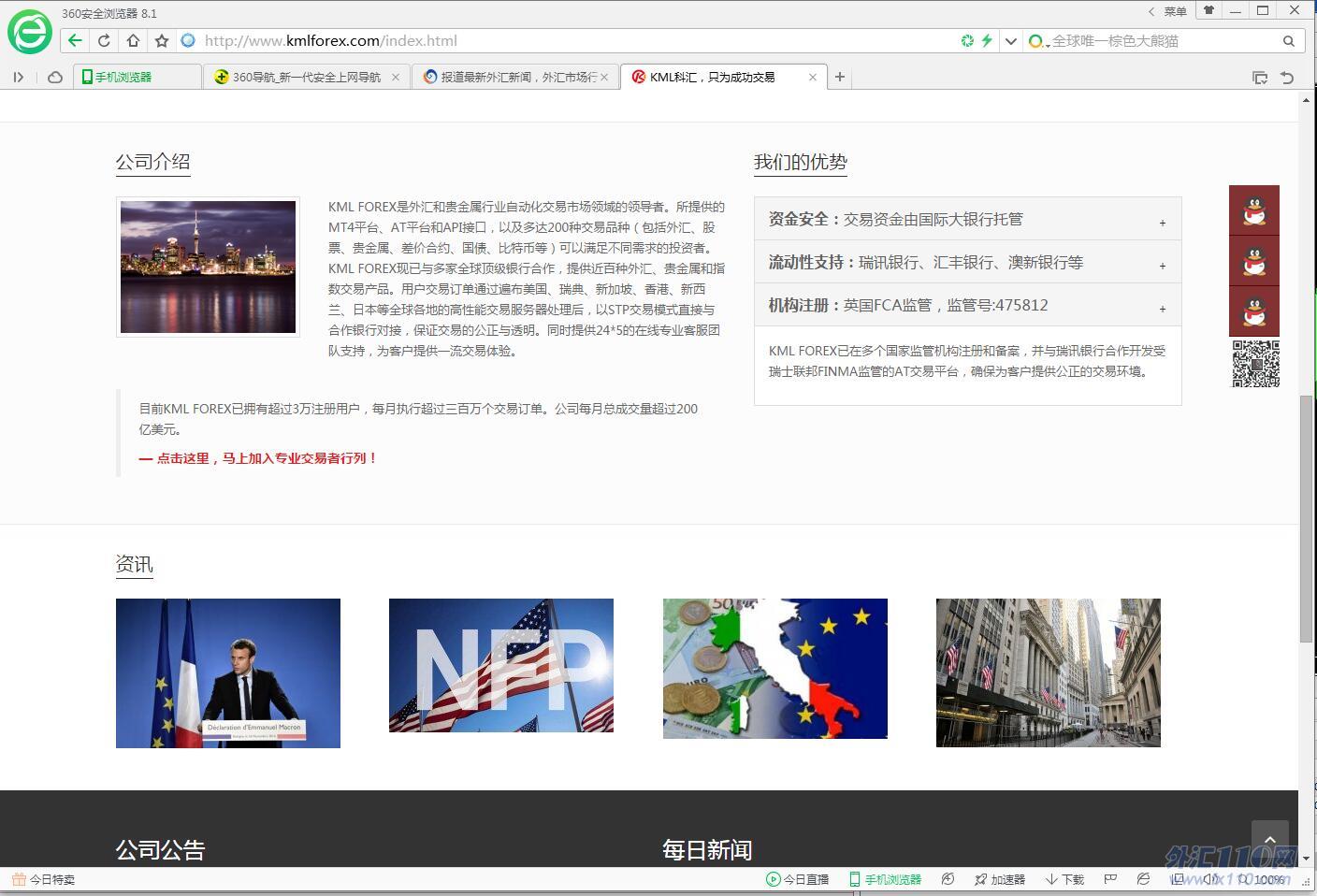
Task: Switch to the 360导航 tab
Action: [x=306, y=78]
